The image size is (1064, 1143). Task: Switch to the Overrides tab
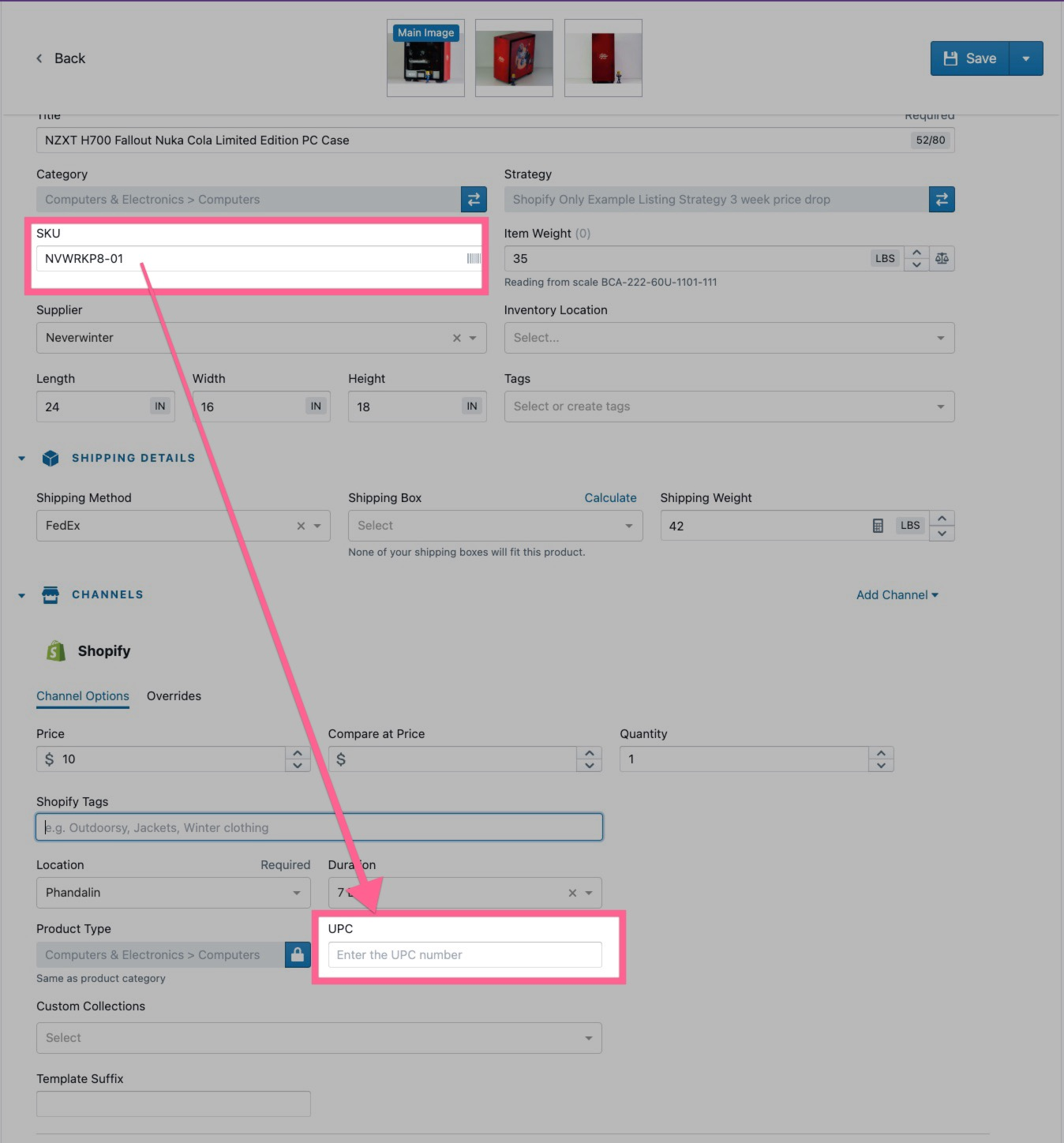coord(174,695)
